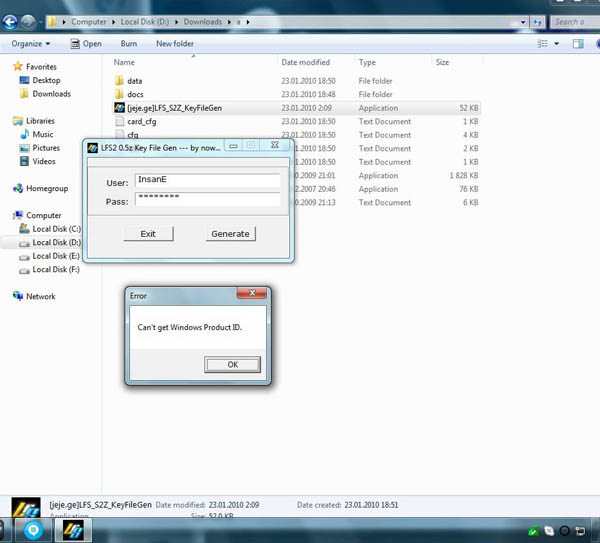Select the docs folder icon
This screenshot has height=543, width=600.
pyautogui.click(x=119, y=94)
